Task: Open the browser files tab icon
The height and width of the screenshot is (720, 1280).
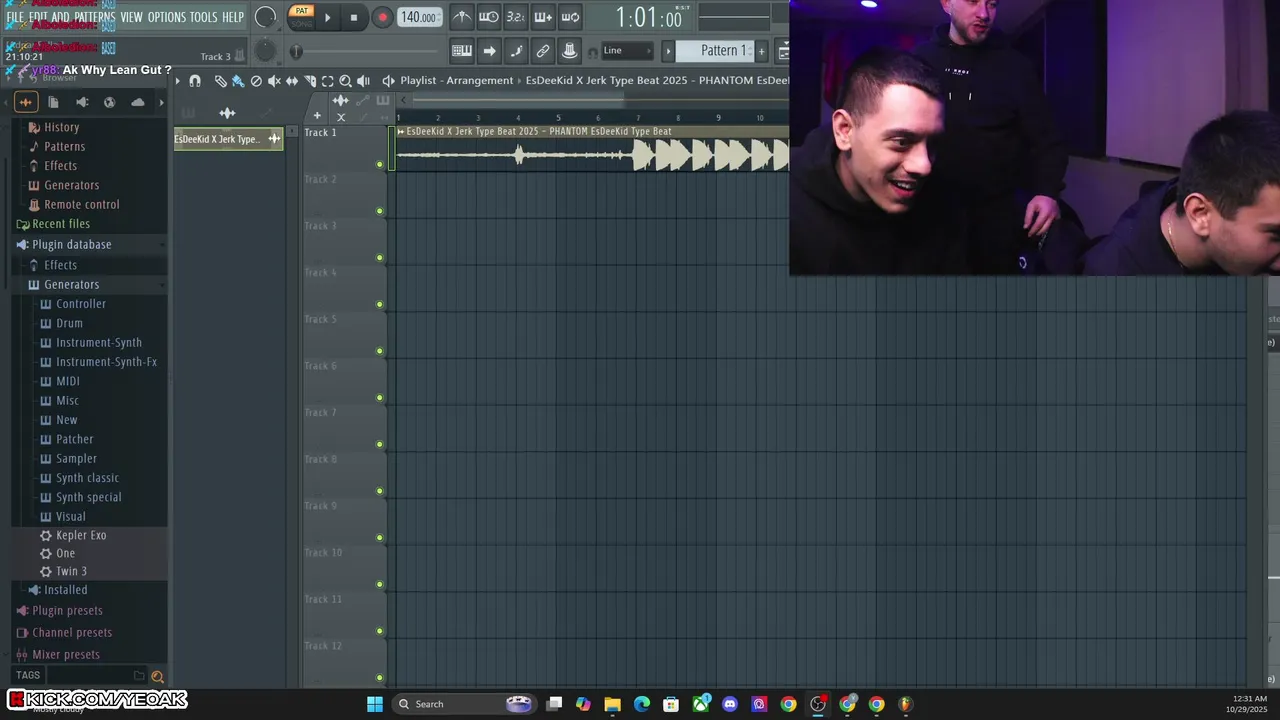Action: [x=53, y=102]
